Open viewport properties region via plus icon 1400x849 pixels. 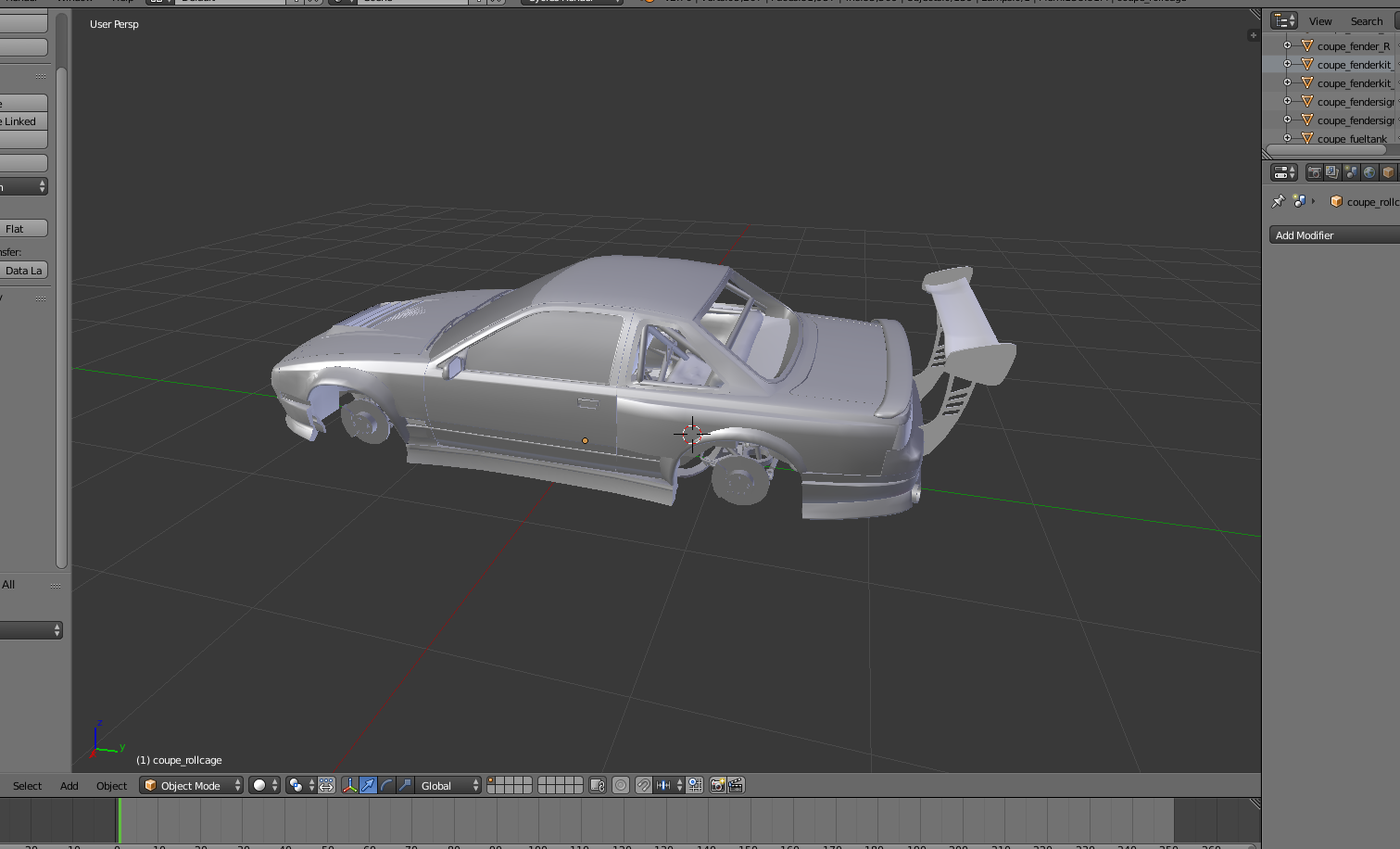[x=1253, y=35]
